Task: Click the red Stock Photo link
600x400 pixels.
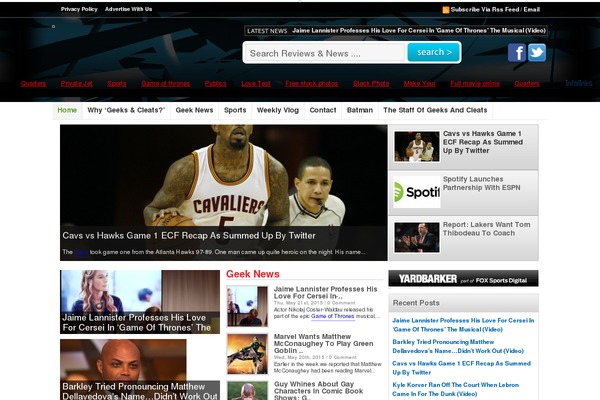Action: click(x=371, y=83)
